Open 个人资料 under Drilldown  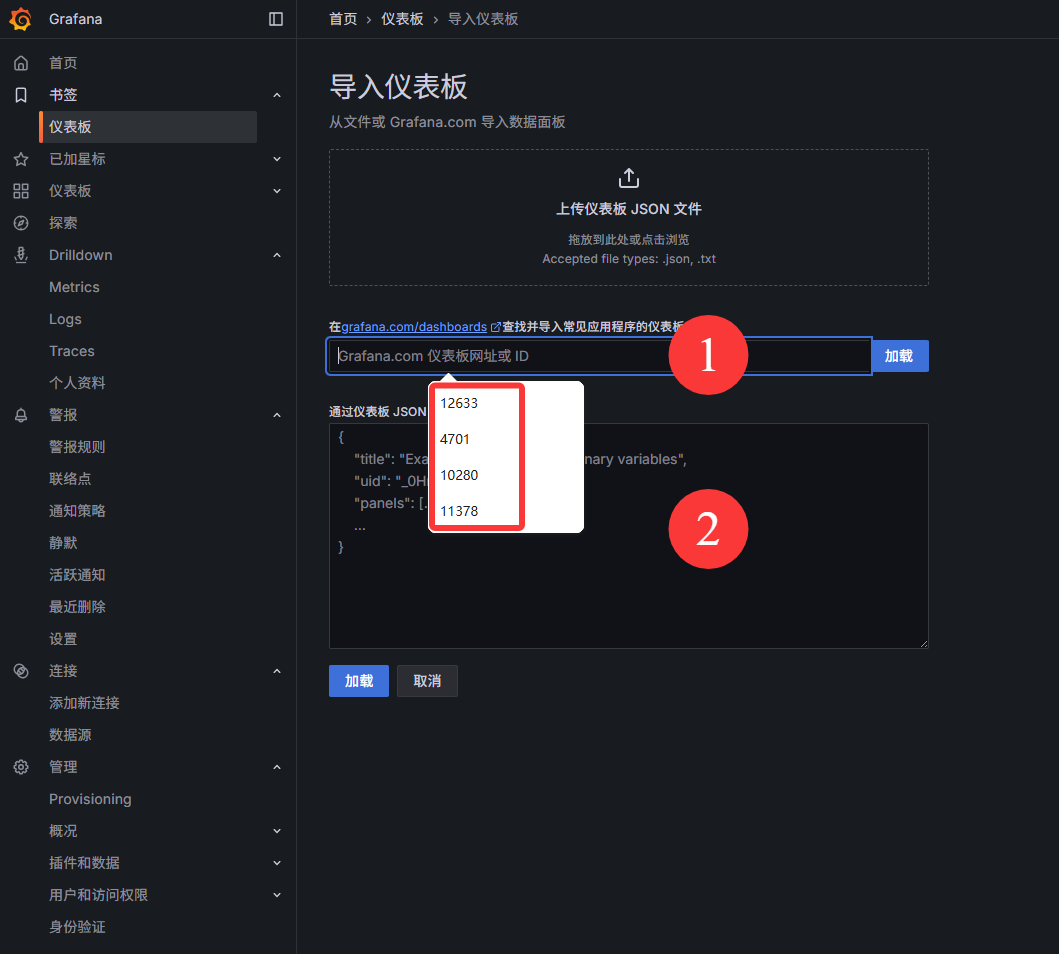[77, 383]
